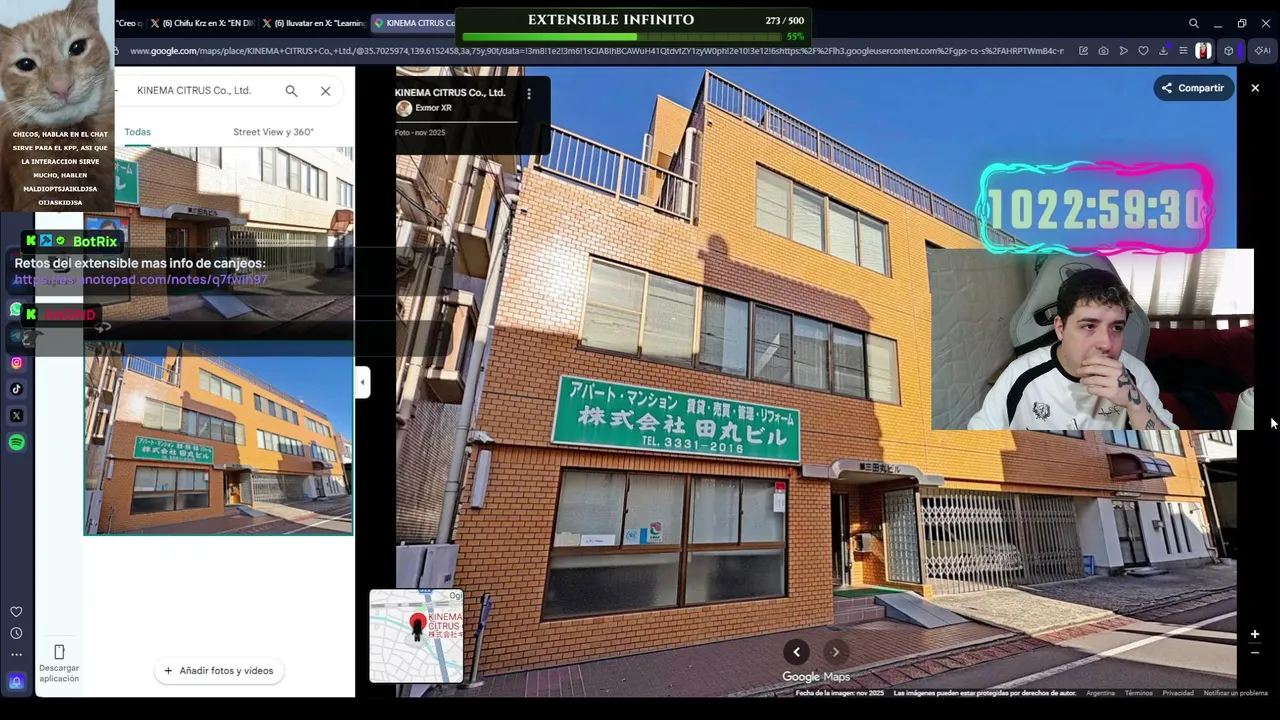Screen dimensions: 1280x720
Task: Zoom out with the minus button
Action: click(x=1254, y=653)
